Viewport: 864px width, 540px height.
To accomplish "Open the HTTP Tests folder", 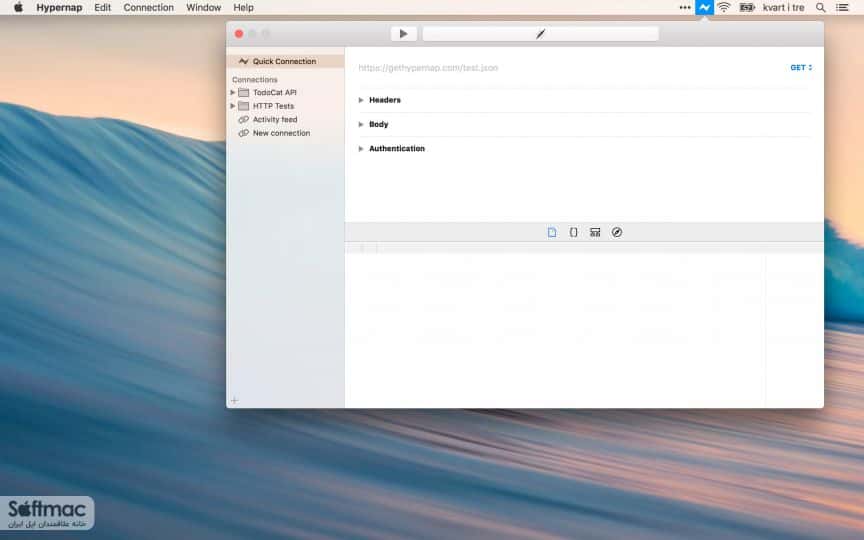I will click(273, 106).
